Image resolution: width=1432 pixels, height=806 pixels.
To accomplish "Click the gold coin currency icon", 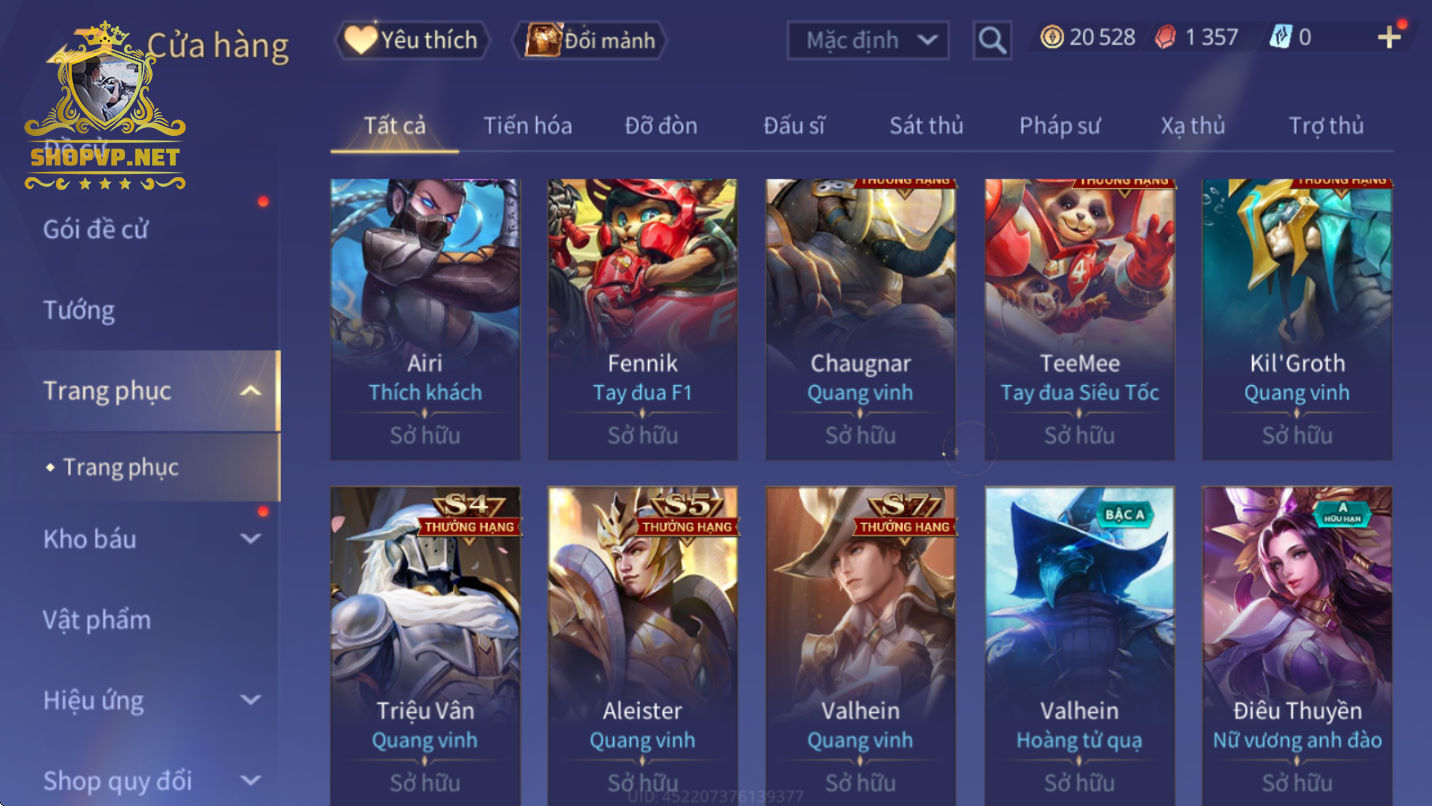I will (1052, 37).
